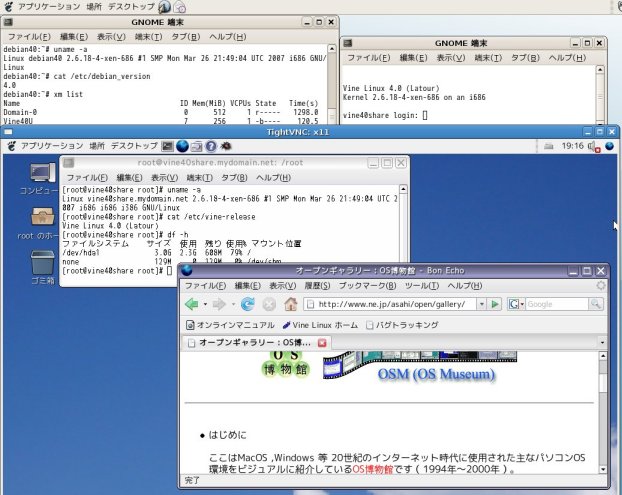Open ファイル(F) menu in Bon Echo
622x495 pixels.
click(x=205, y=286)
